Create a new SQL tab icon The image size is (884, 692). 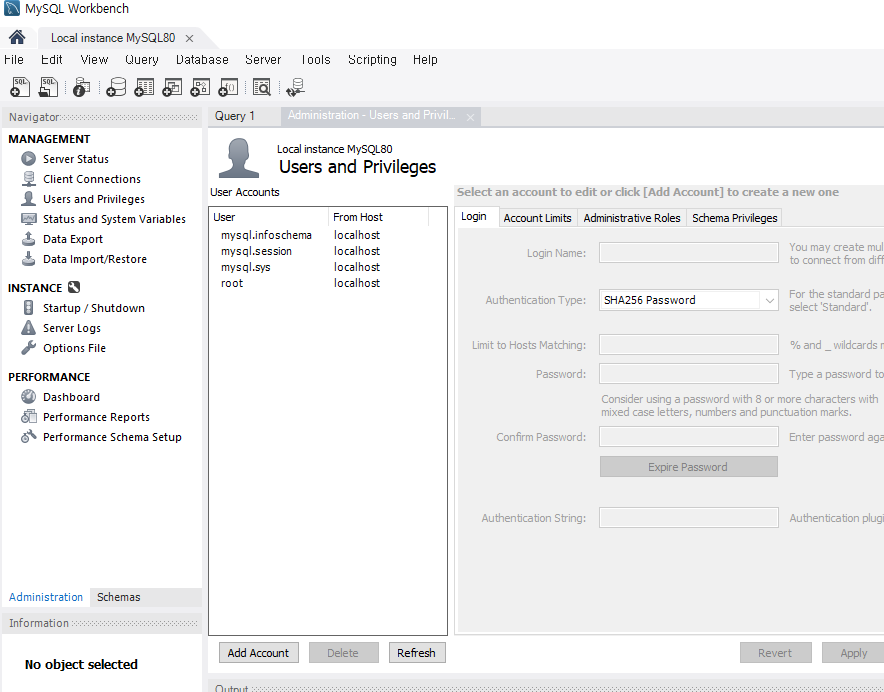point(20,87)
